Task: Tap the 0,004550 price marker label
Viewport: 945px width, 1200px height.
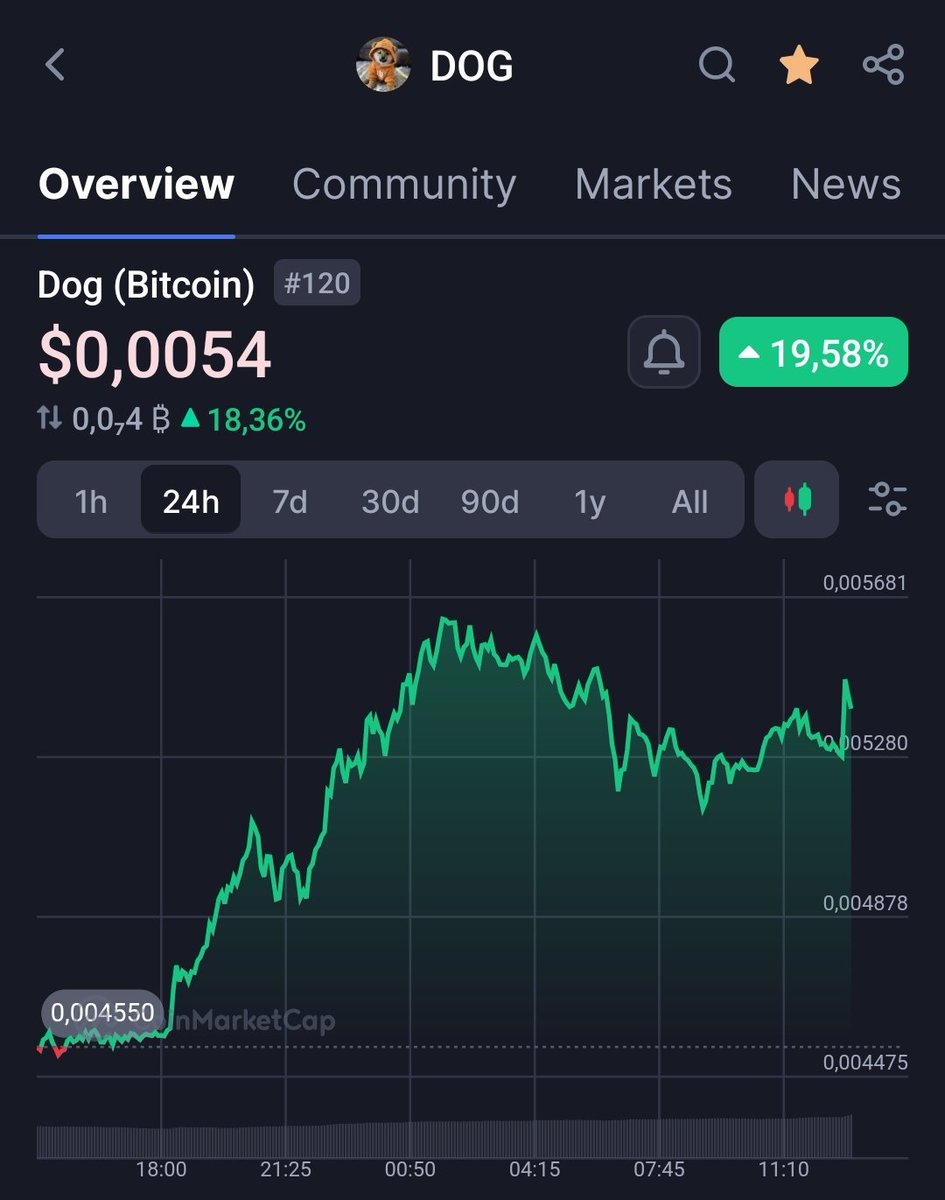Action: tap(102, 1013)
